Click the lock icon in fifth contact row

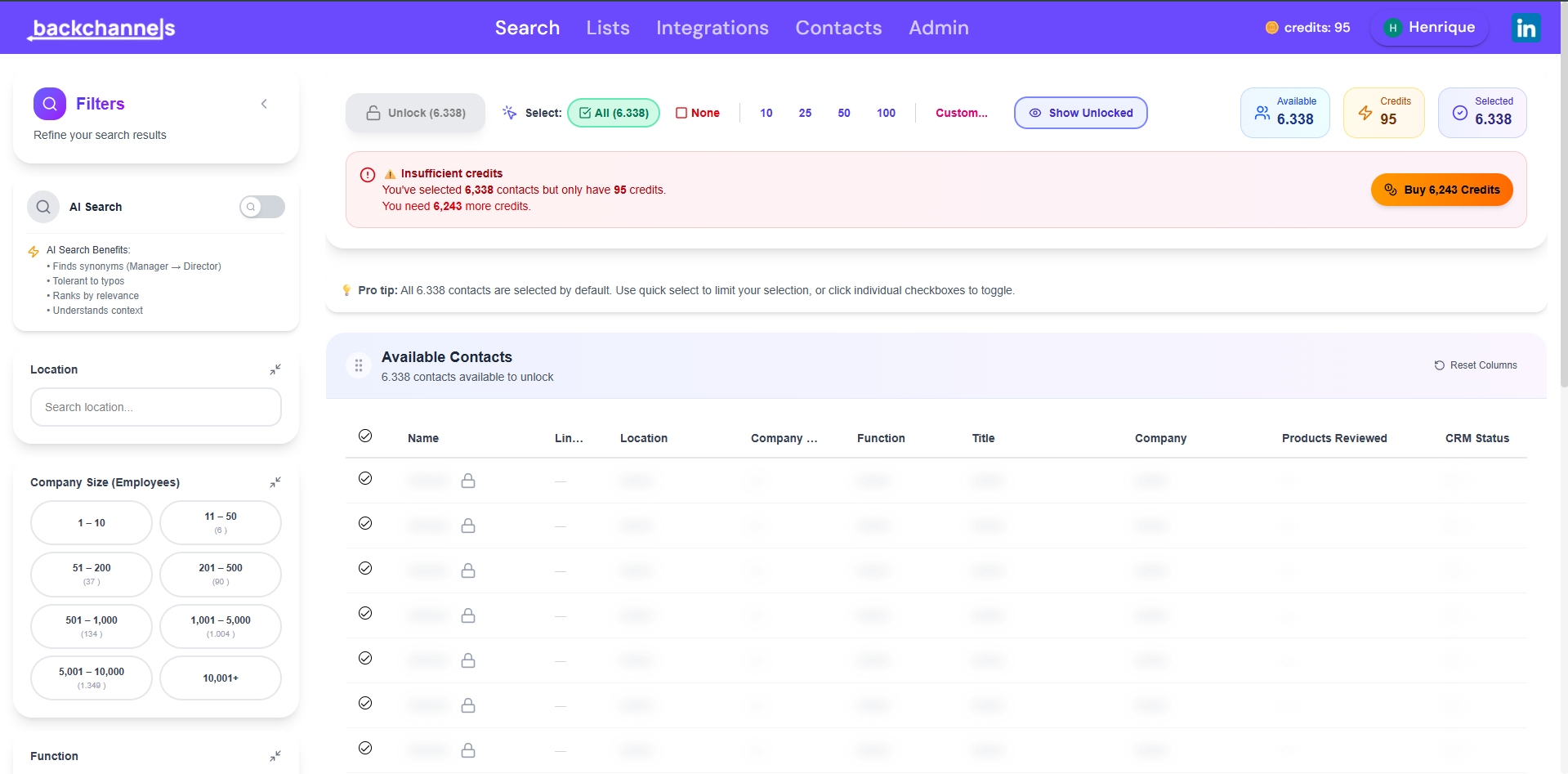click(468, 660)
